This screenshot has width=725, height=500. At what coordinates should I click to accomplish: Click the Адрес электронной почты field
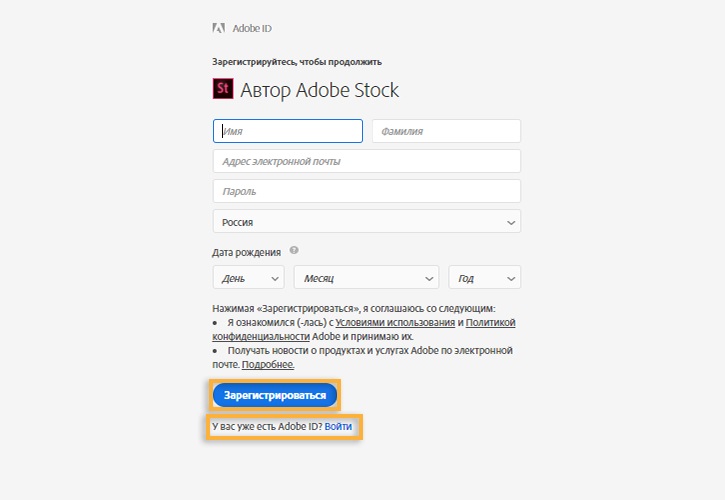click(367, 161)
